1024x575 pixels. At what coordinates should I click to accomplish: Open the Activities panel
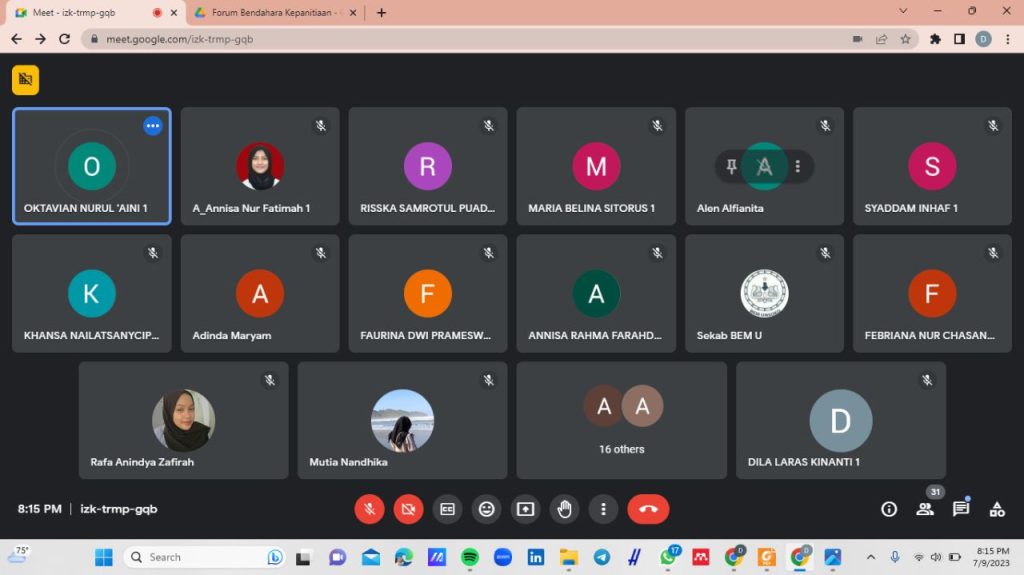(997, 509)
